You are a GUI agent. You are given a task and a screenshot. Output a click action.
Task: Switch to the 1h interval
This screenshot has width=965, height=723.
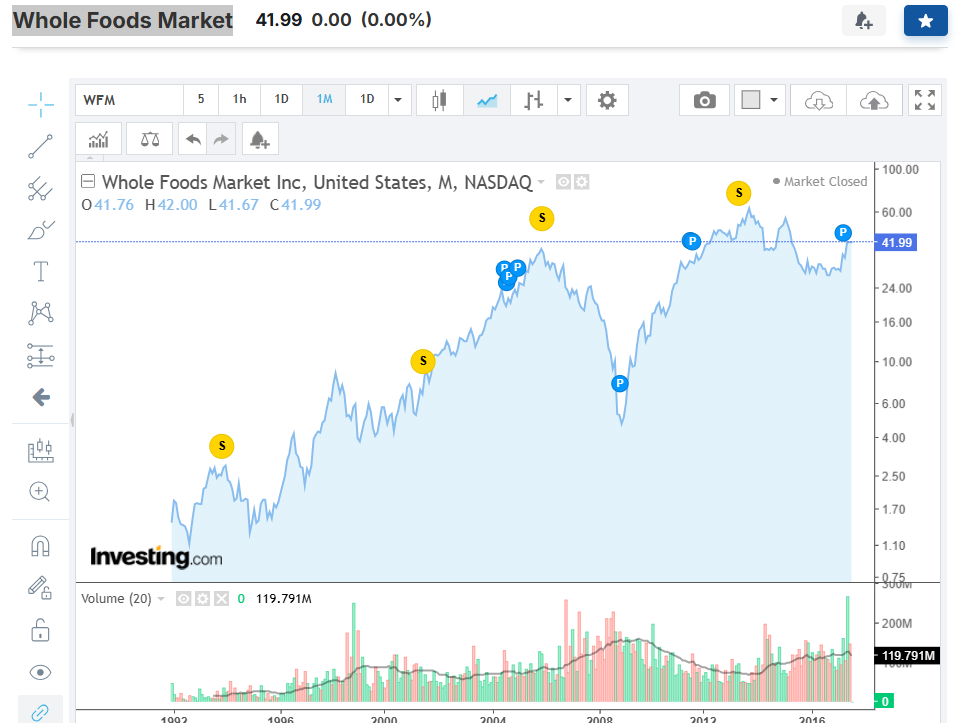[x=239, y=99]
